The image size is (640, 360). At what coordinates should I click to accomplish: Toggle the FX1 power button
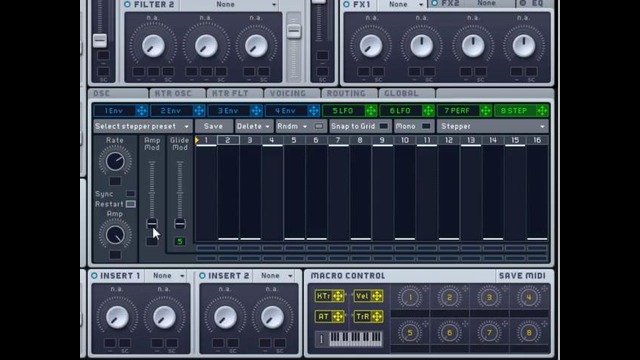(347, 4)
